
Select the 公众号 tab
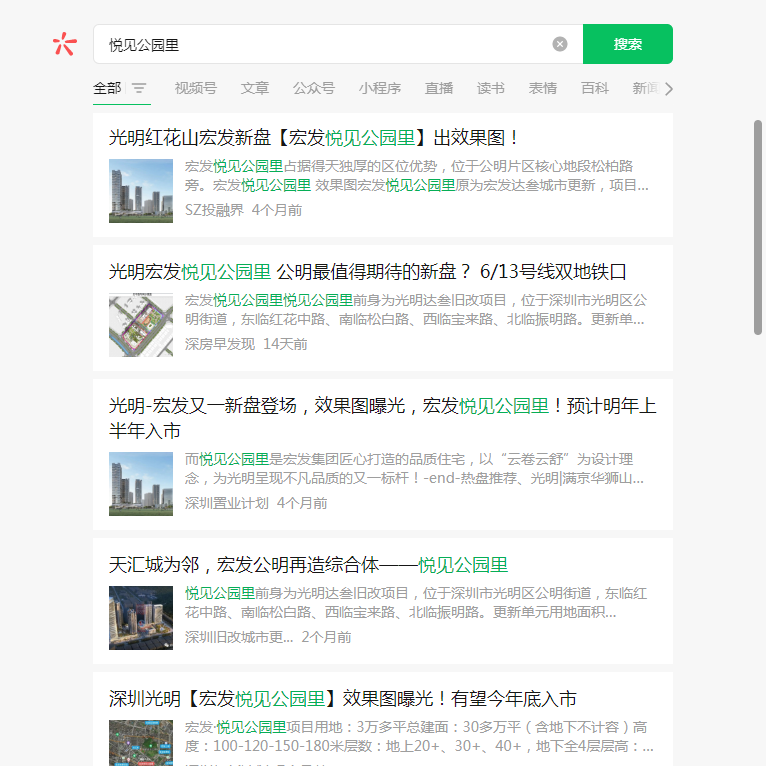point(313,88)
